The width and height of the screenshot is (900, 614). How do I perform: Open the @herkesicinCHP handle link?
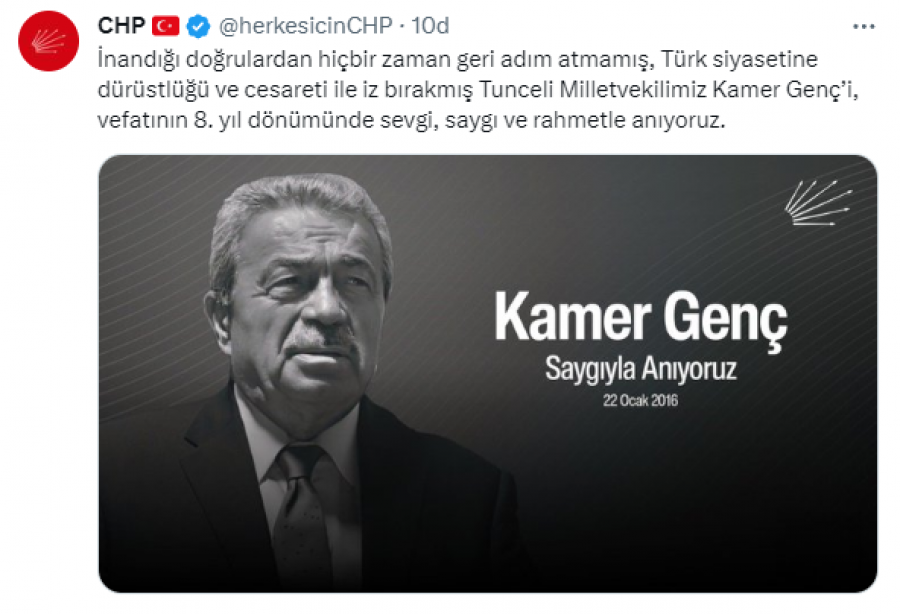(x=305, y=26)
